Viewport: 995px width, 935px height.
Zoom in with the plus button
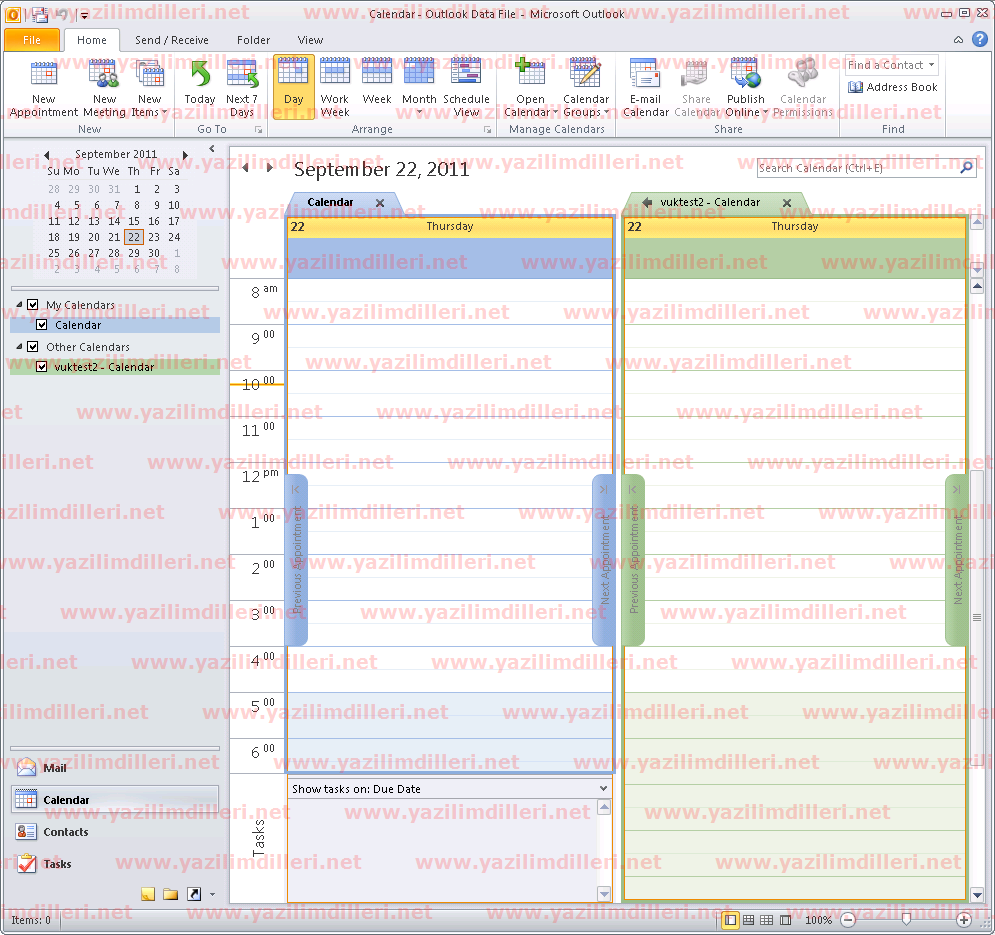(964, 920)
